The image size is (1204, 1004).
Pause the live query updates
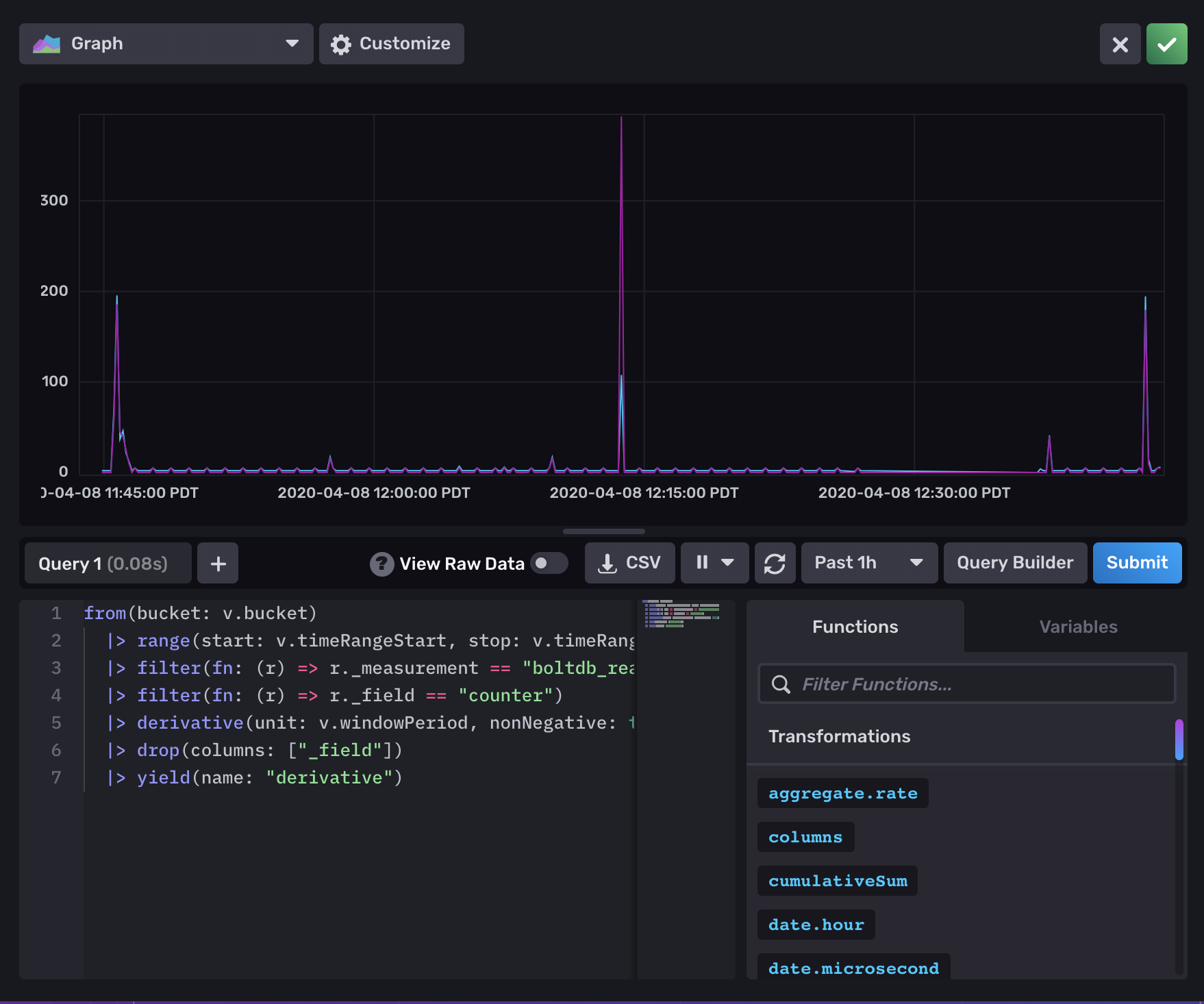tap(702, 563)
